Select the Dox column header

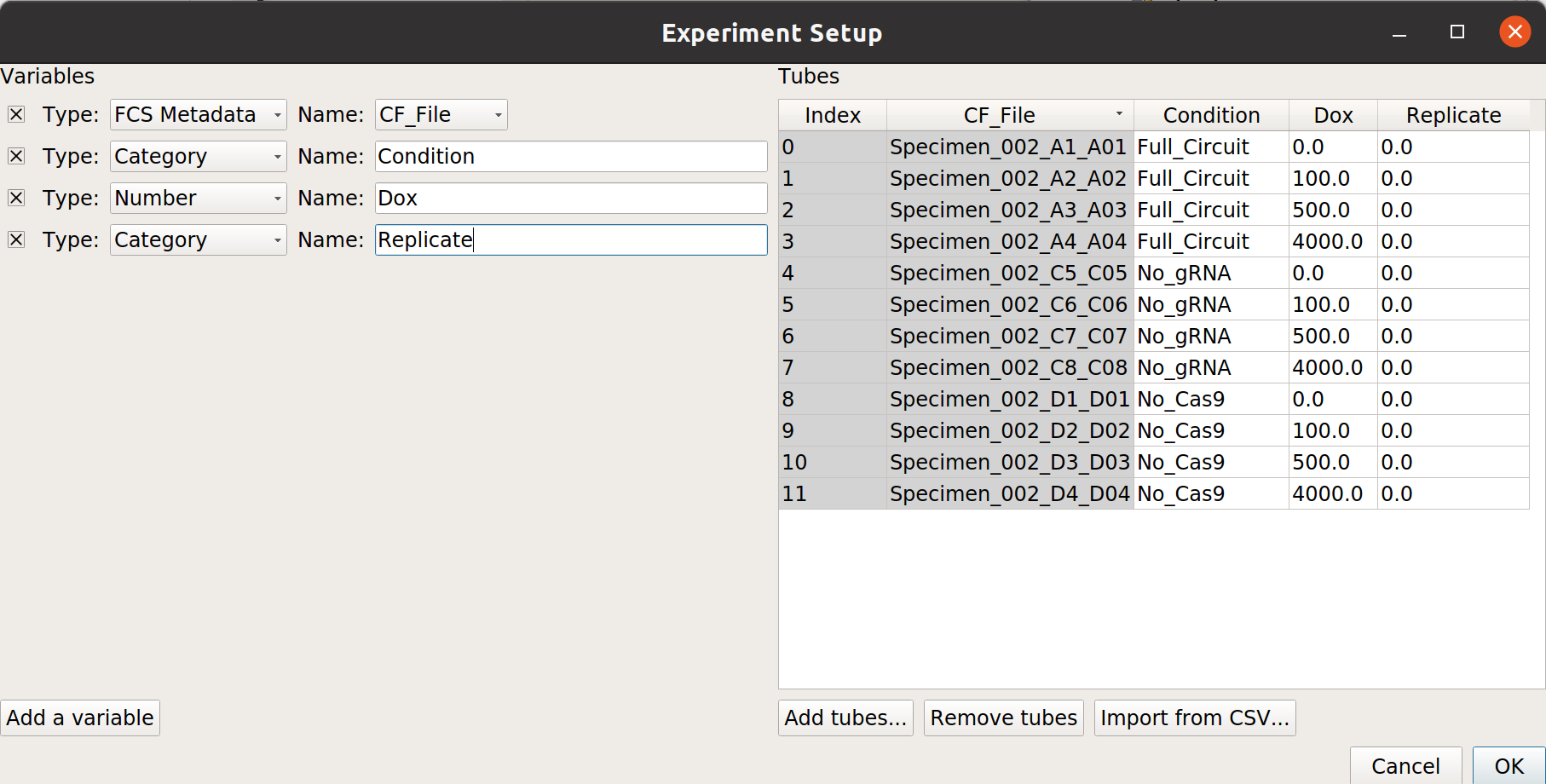[x=1333, y=115]
